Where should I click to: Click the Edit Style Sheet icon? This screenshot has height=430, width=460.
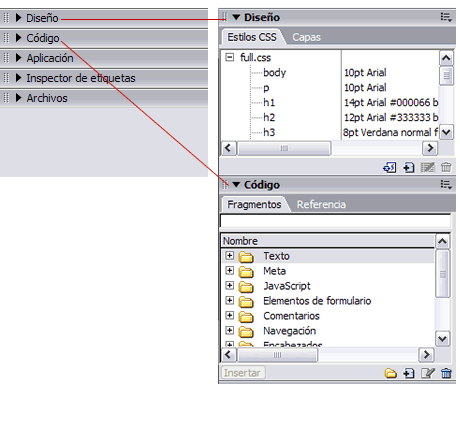point(428,167)
